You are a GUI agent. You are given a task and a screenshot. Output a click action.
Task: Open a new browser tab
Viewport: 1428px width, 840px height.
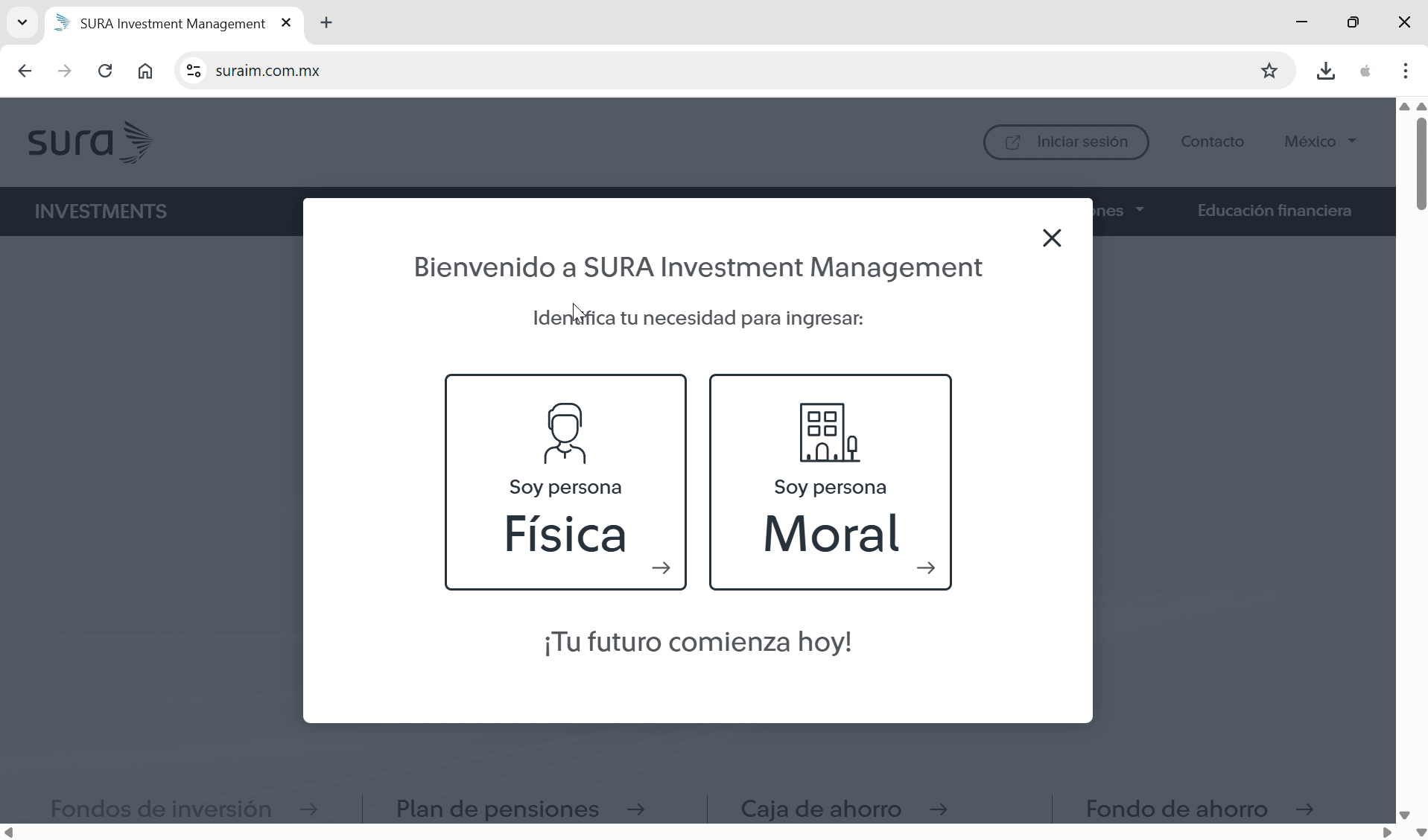click(326, 23)
